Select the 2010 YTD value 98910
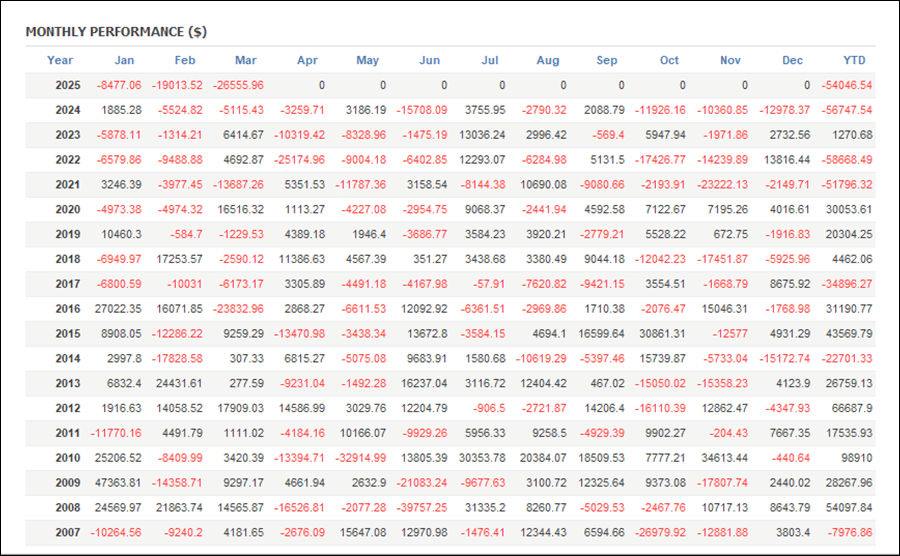Viewport: 900px width, 556px height. coord(857,458)
